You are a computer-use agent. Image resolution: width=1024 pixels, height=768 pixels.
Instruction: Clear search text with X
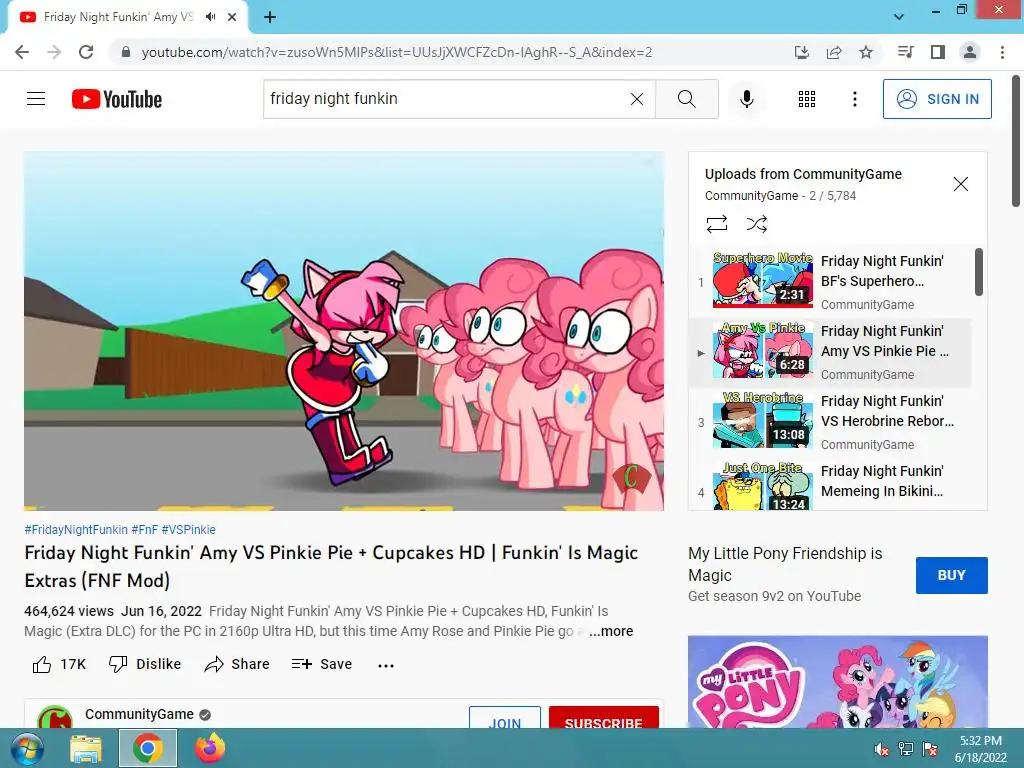click(637, 99)
